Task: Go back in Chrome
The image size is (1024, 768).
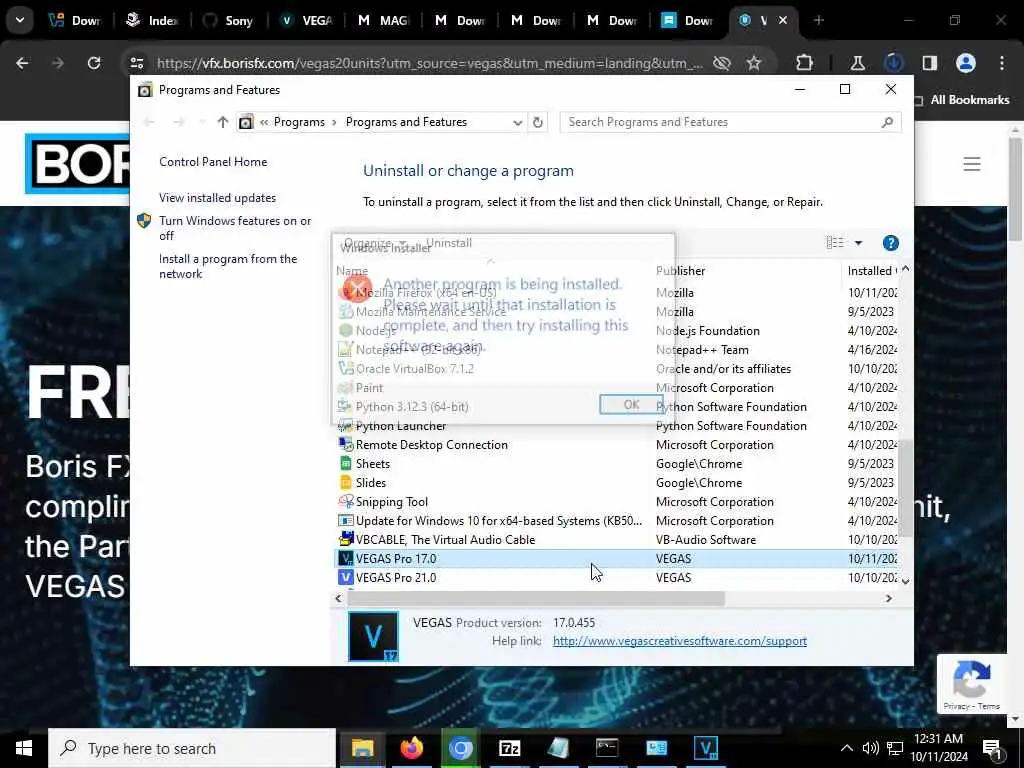Action: (22, 63)
